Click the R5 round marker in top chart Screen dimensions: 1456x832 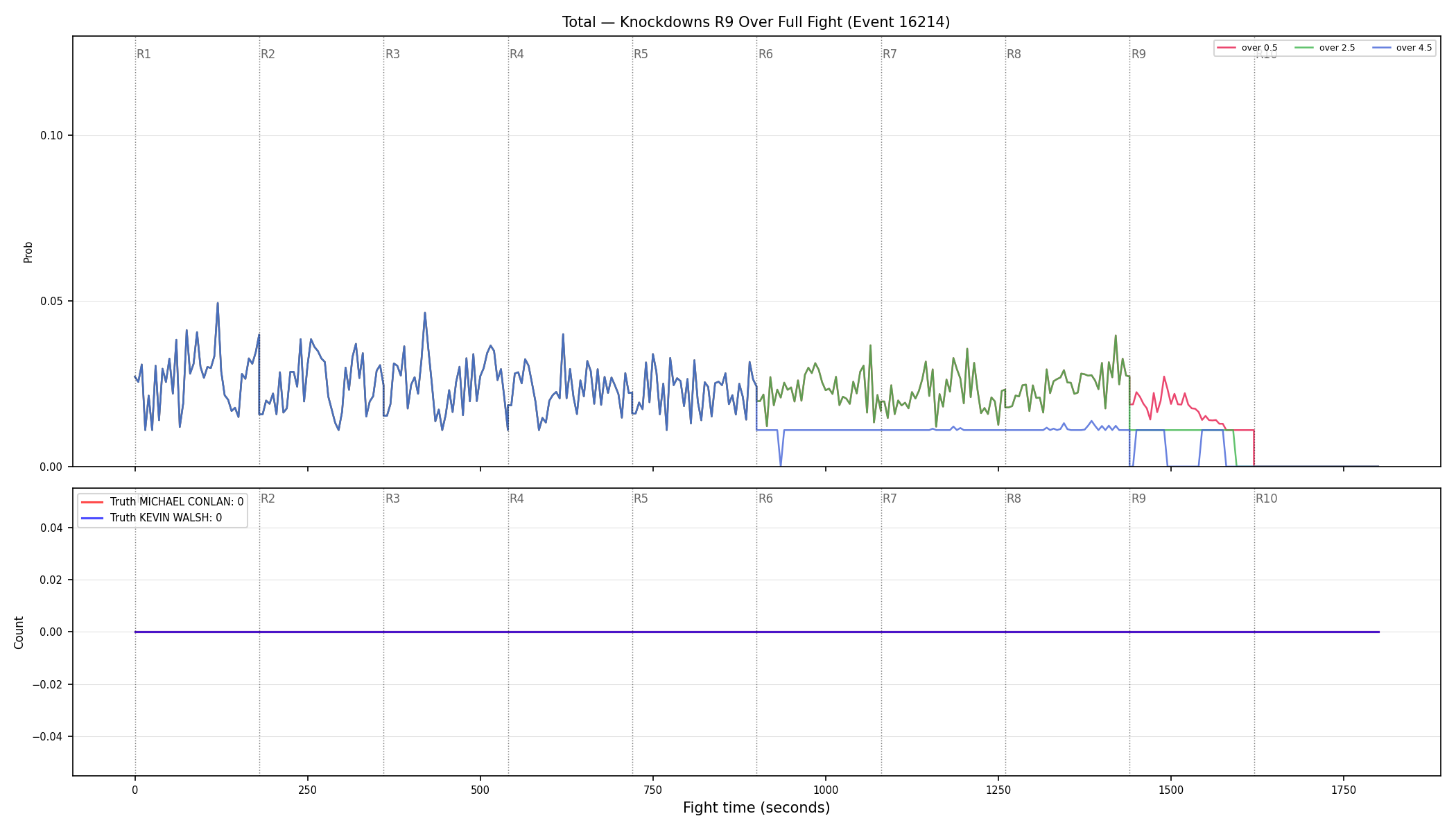point(641,54)
